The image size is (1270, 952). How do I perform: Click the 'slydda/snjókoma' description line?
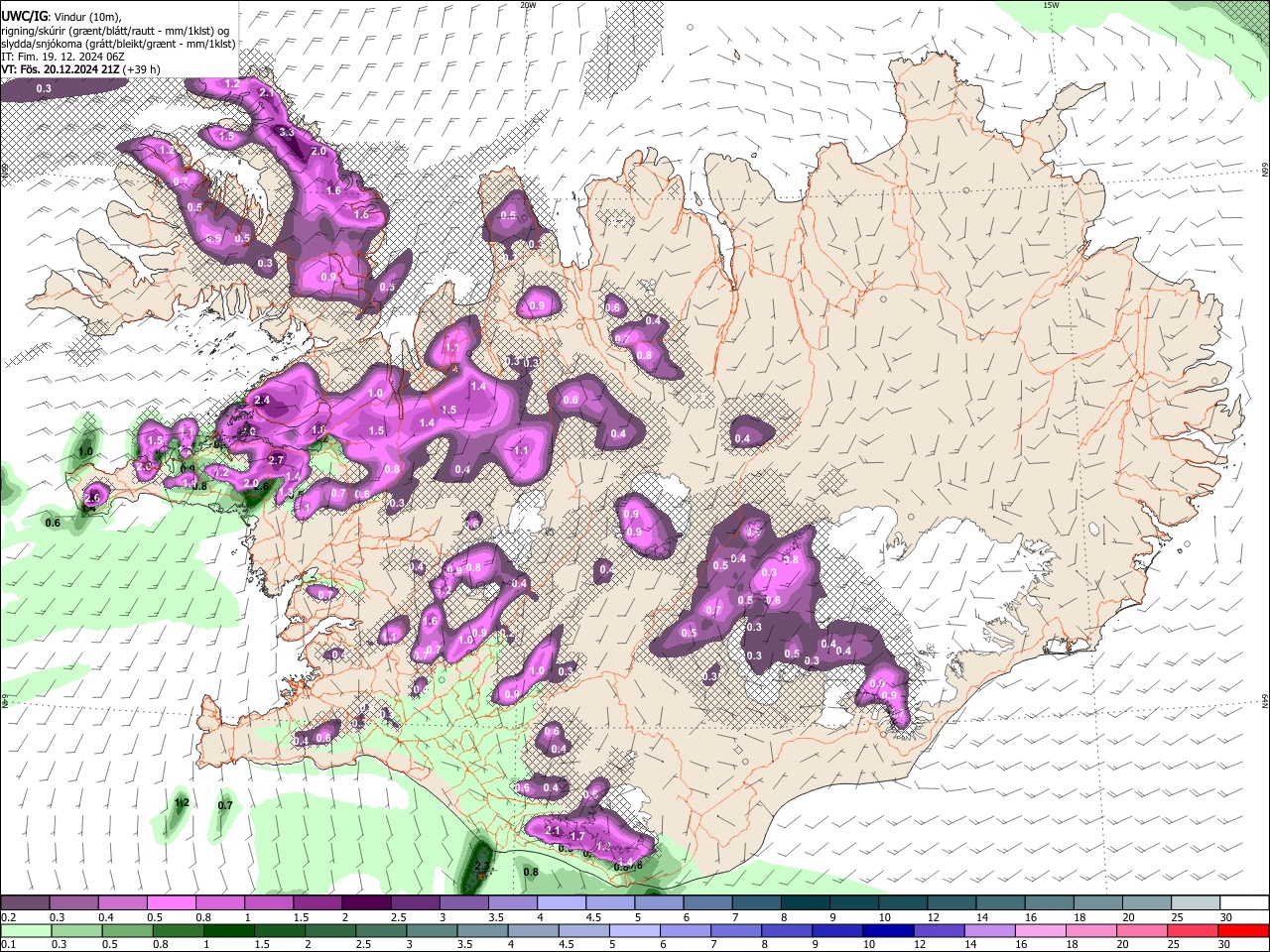point(119,44)
